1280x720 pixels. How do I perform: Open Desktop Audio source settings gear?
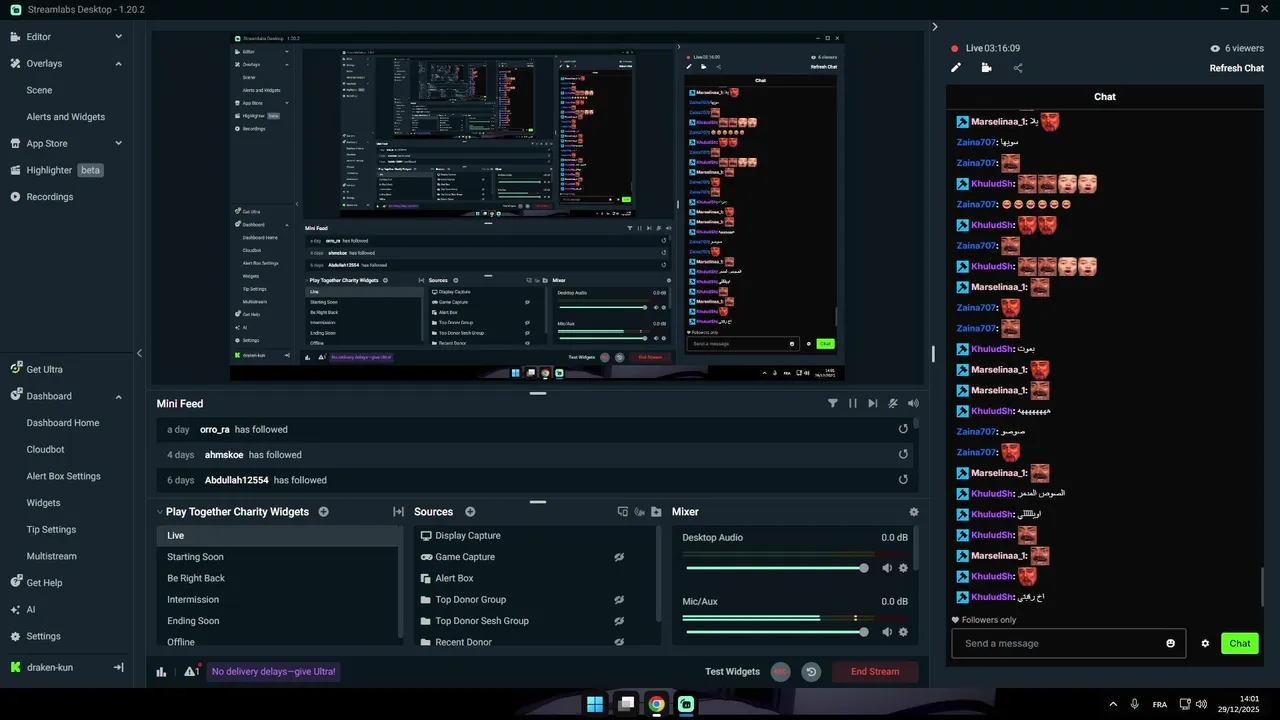(903, 568)
